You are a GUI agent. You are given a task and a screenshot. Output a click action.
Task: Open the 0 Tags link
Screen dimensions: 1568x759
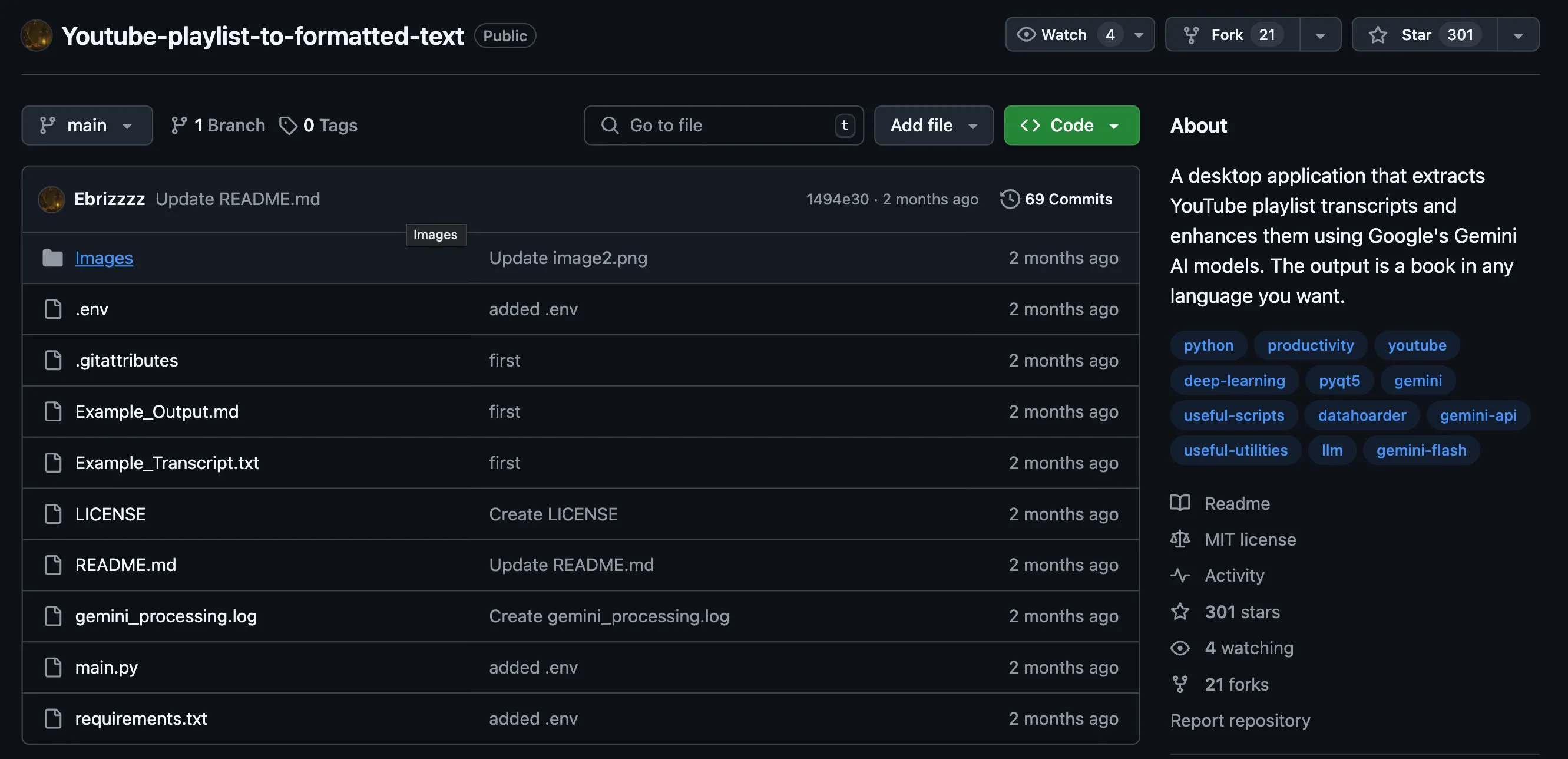coord(318,126)
